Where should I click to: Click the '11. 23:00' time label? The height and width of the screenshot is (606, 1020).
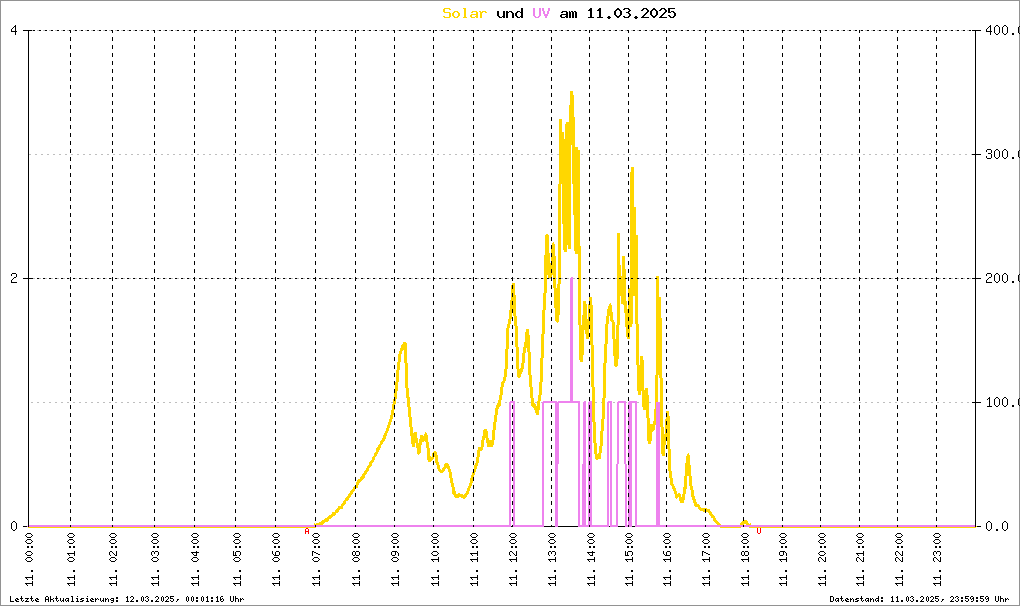[937, 559]
